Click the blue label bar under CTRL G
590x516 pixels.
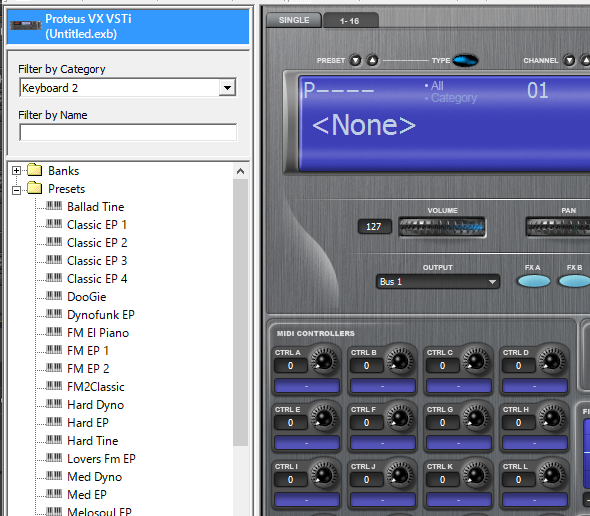point(459,443)
